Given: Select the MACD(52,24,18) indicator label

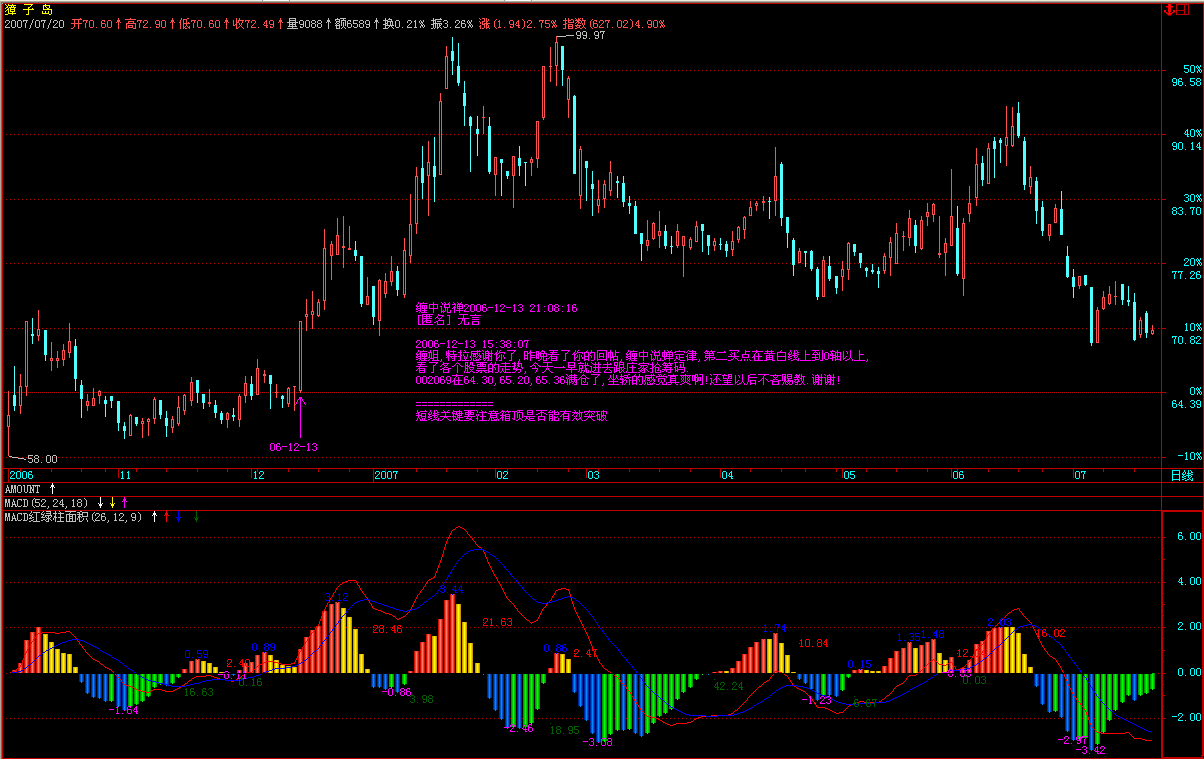Looking at the screenshot, I should (46, 502).
